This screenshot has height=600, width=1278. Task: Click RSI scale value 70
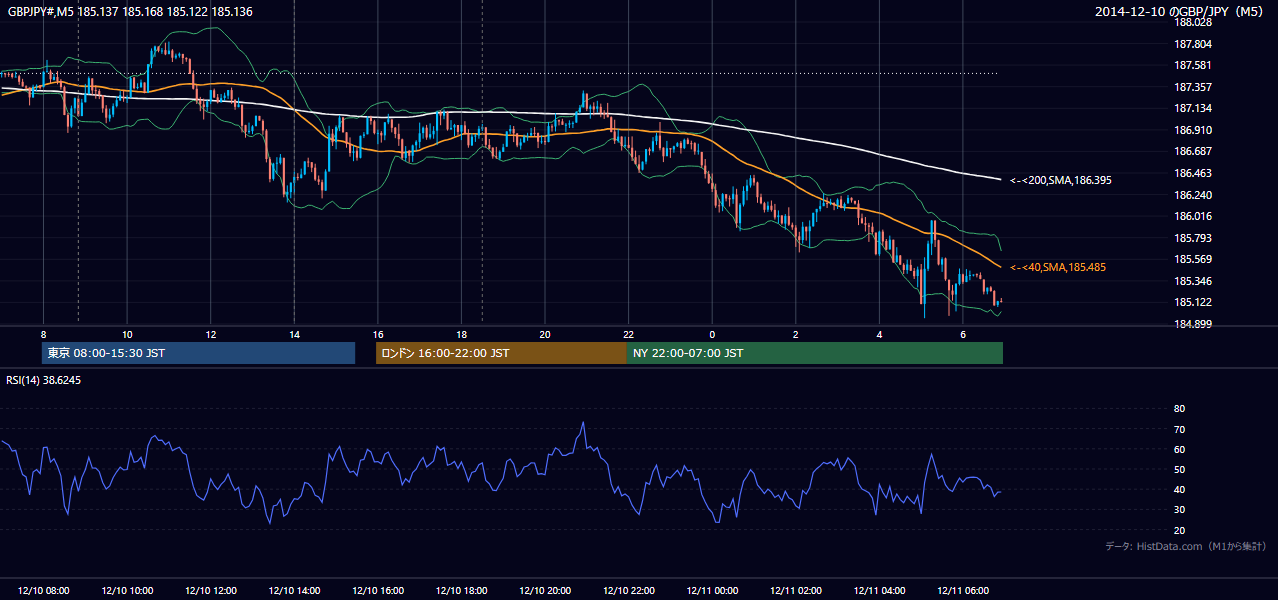pos(1179,429)
